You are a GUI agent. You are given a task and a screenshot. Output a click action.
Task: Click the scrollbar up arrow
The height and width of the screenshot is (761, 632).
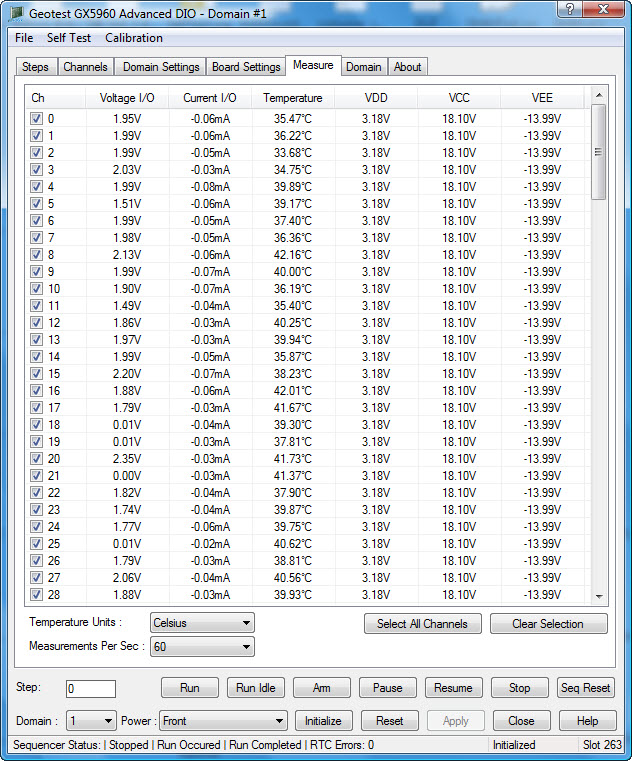[x=599, y=95]
